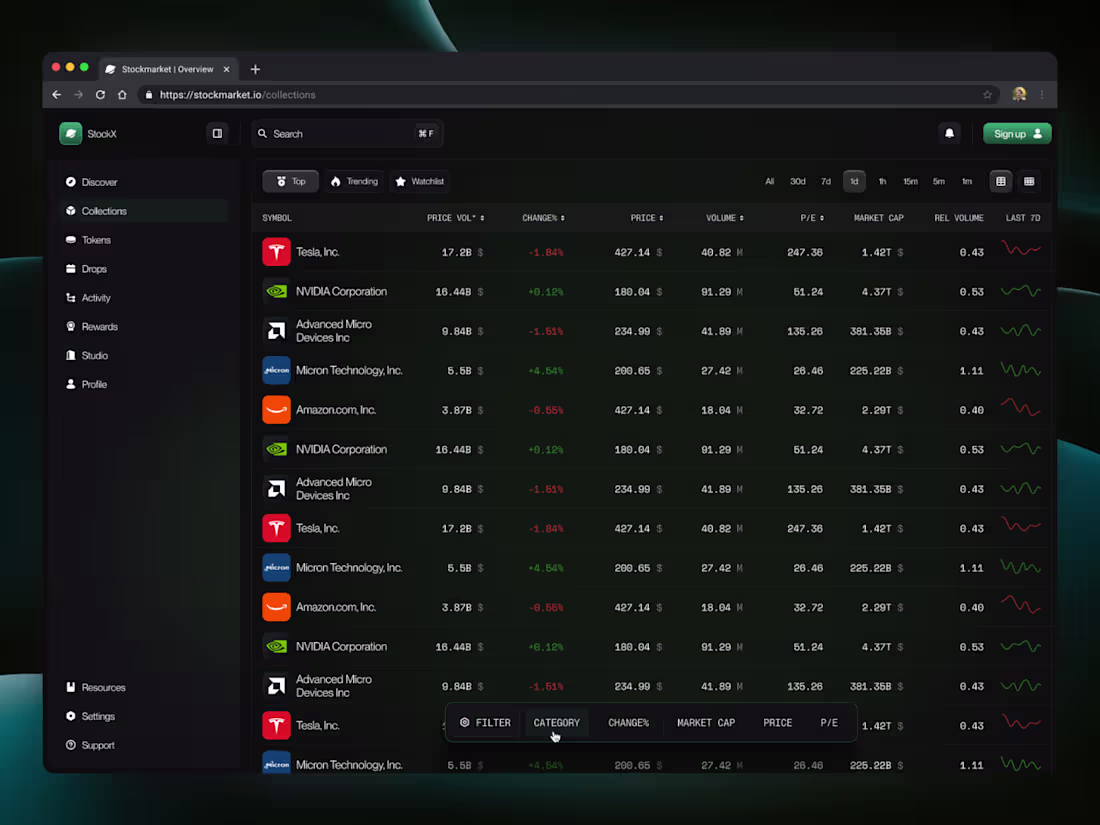Sort by PRICE VOL column
1100x825 pixels.
click(x=455, y=218)
